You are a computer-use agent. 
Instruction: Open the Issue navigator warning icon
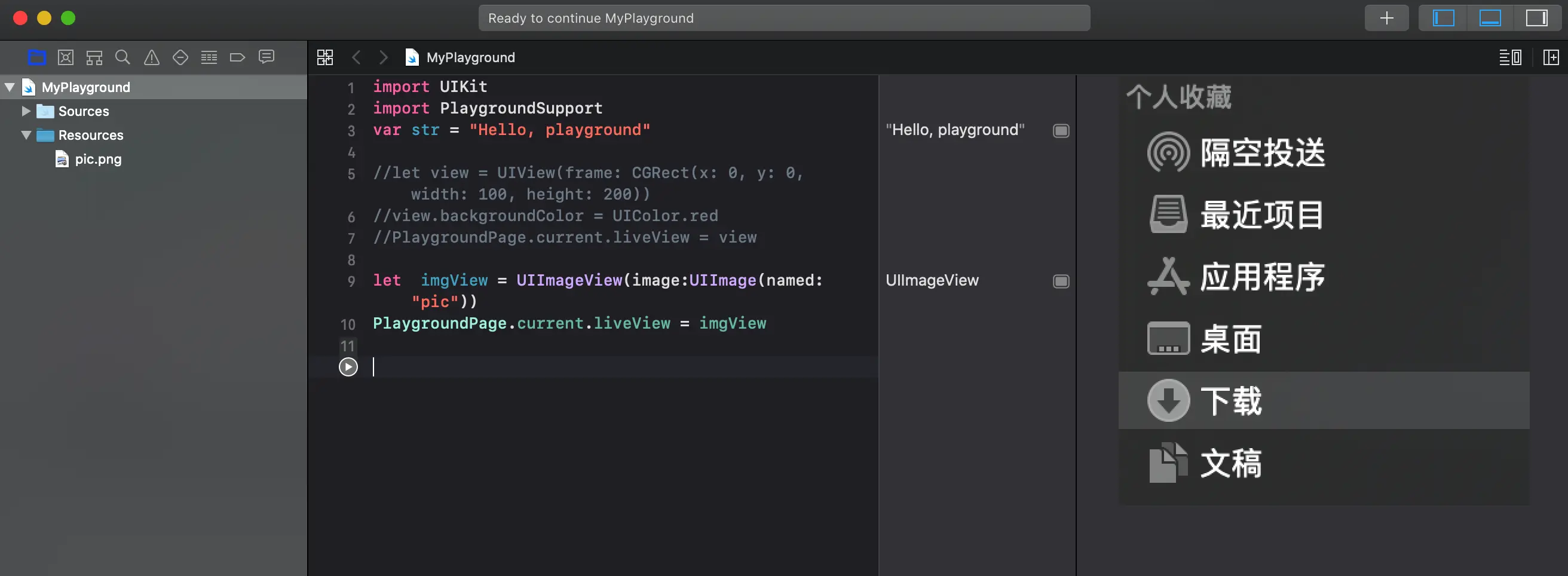[x=152, y=58]
